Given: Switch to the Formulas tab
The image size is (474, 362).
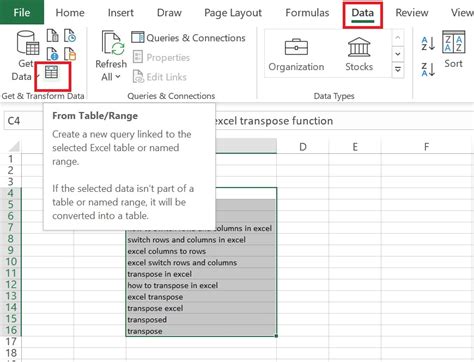Looking at the screenshot, I should pos(307,13).
